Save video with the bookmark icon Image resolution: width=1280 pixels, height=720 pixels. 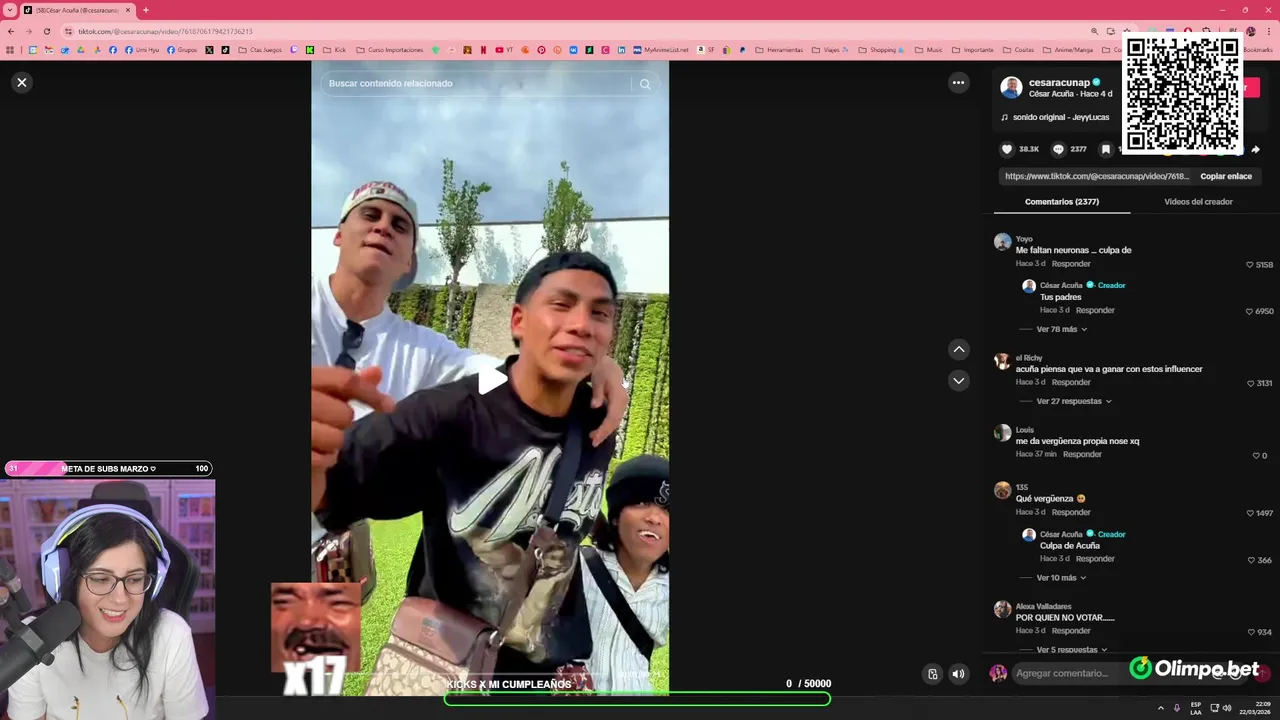pos(1105,149)
